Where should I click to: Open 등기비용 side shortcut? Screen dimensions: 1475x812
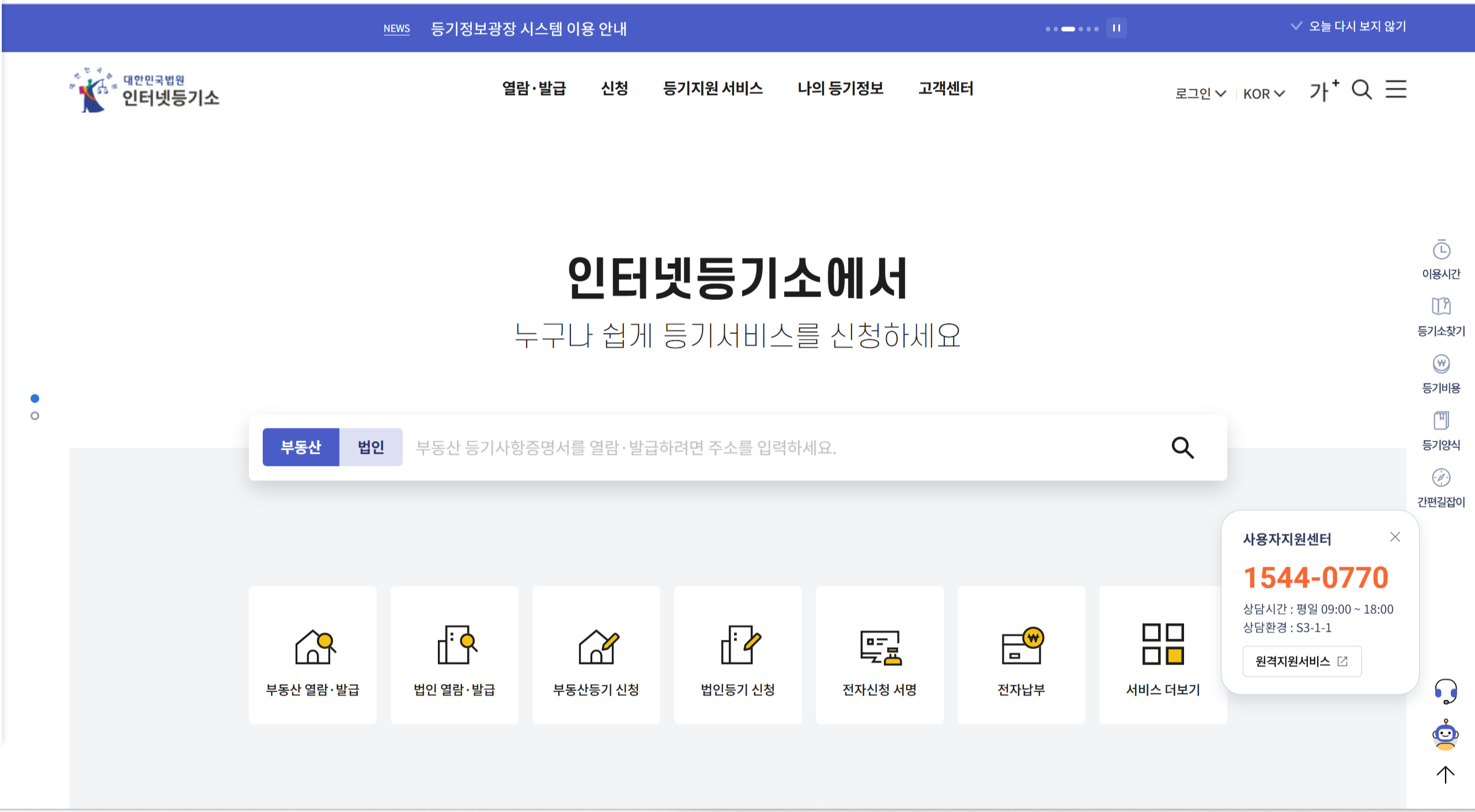tap(1441, 374)
